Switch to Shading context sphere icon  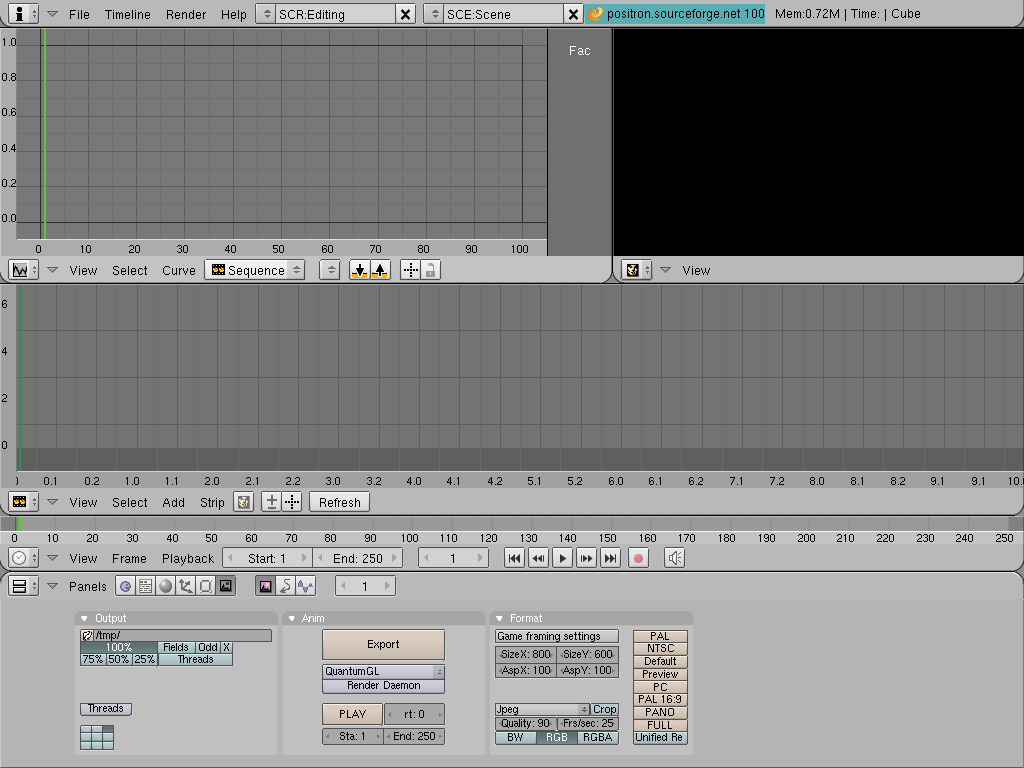tap(166, 586)
